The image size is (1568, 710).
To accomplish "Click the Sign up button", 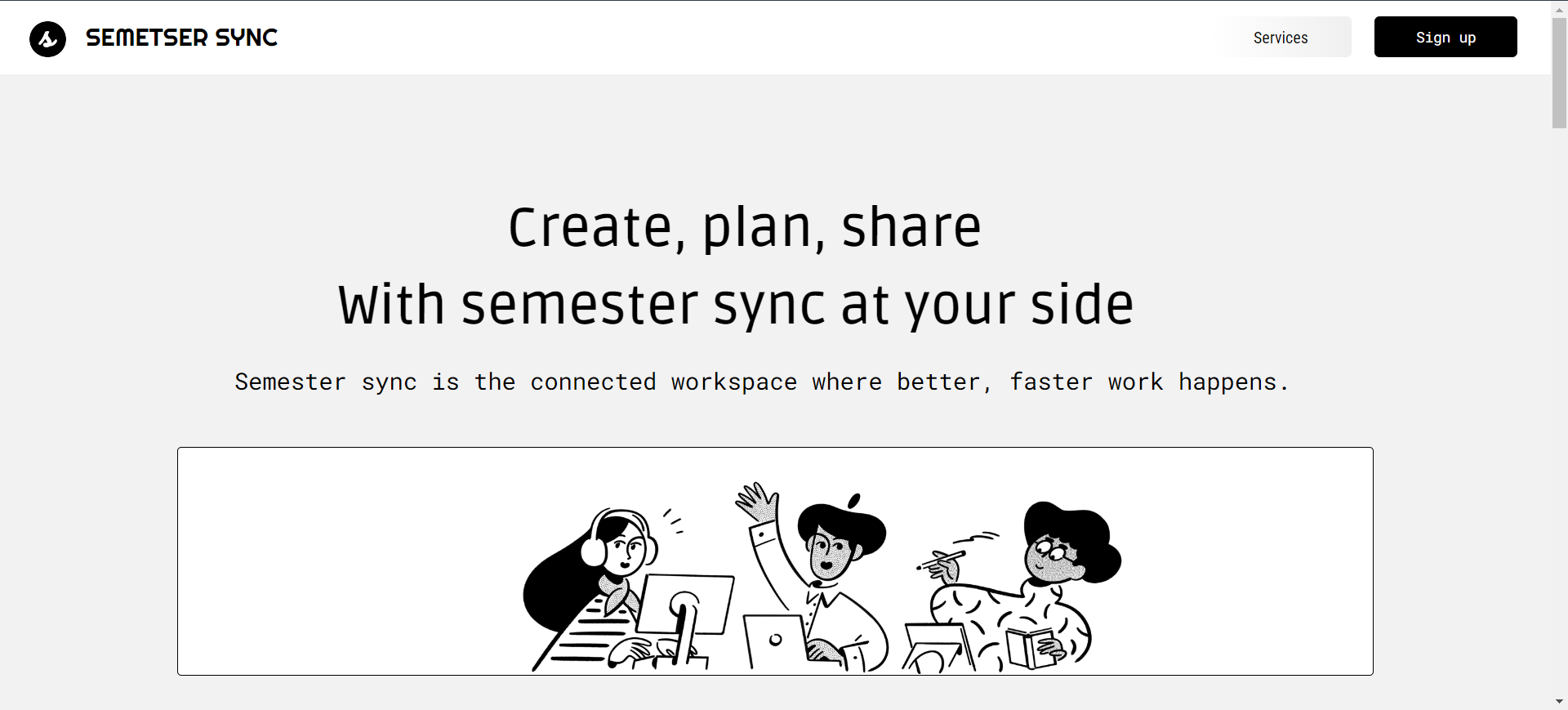I will tap(1445, 37).
